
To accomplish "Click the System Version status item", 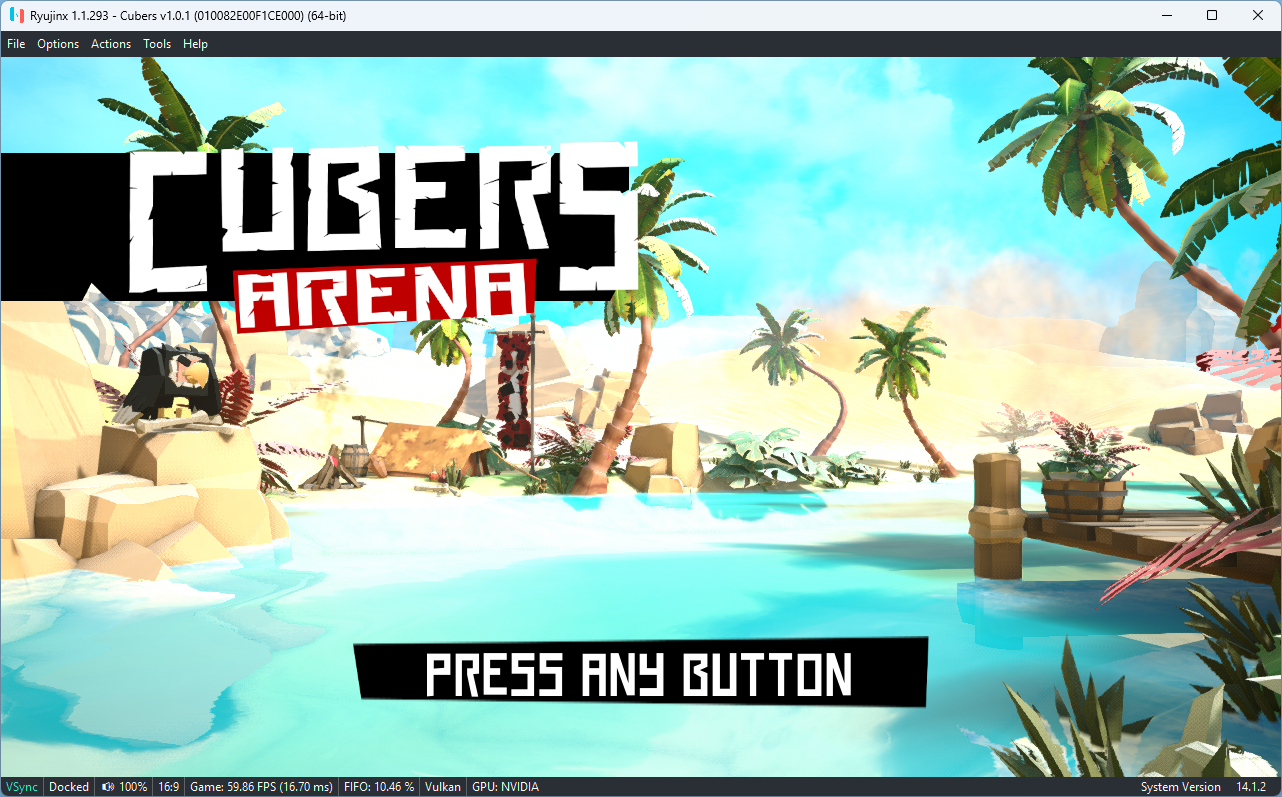I will click(x=1181, y=786).
